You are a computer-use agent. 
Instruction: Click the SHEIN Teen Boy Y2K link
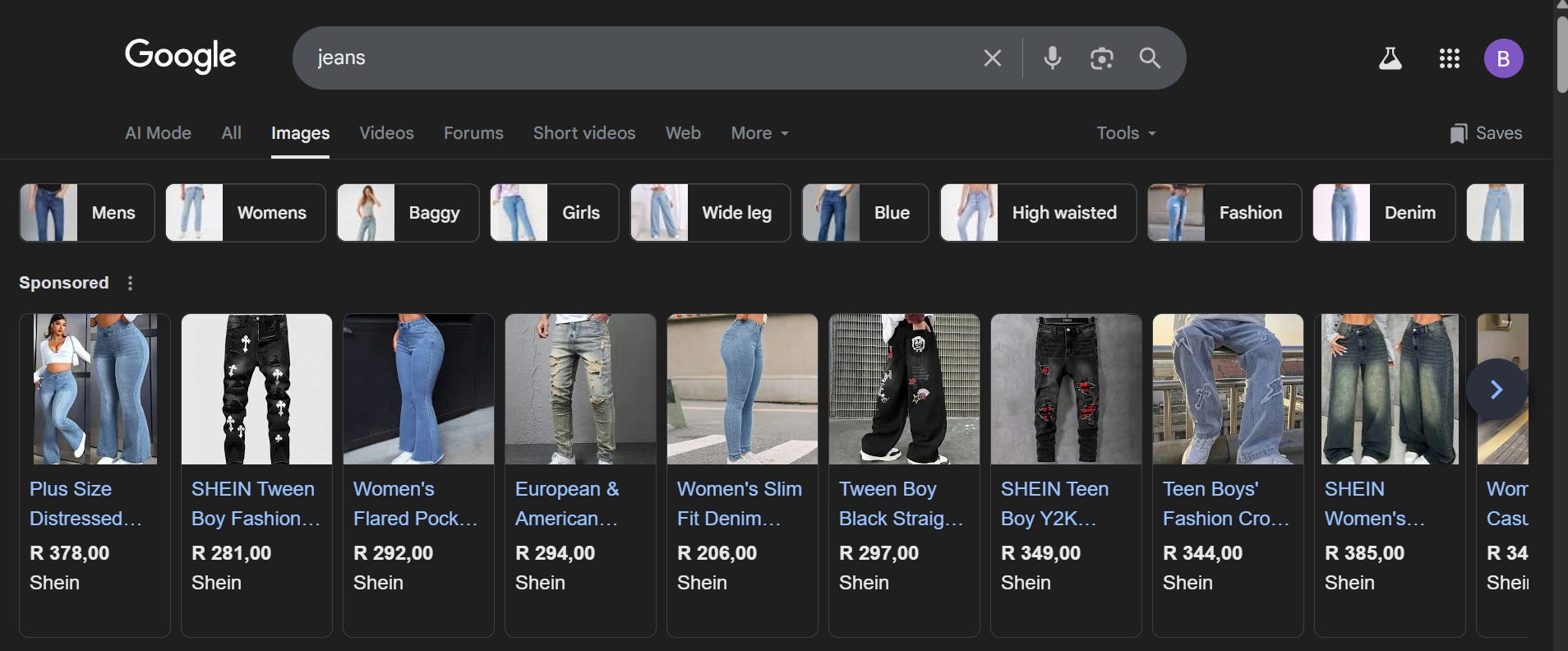pos(1054,504)
